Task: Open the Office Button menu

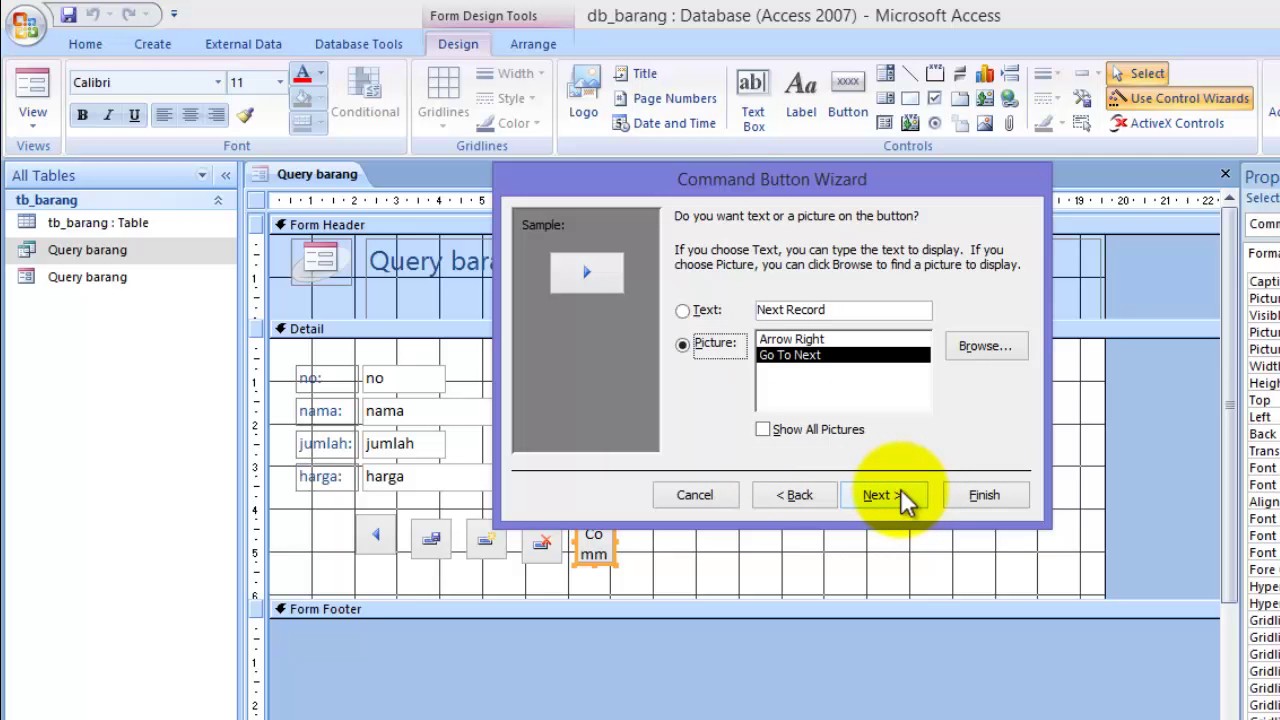Action: [25, 22]
